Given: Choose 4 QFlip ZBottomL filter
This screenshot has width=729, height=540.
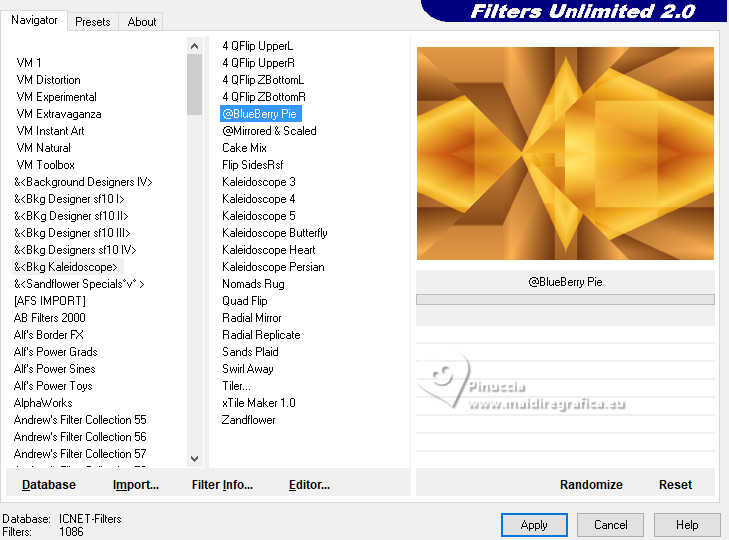Looking at the screenshot, I should 263,80.
